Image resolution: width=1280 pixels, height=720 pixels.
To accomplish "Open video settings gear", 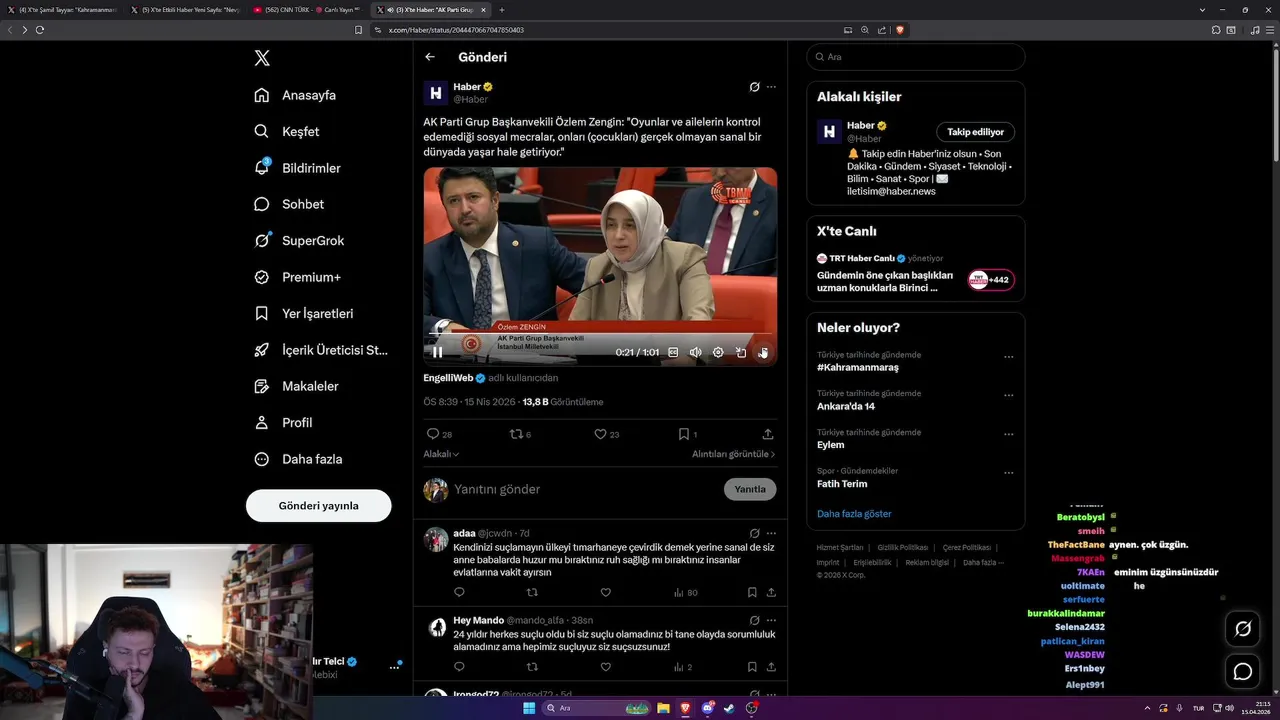I will click(718, 352).
